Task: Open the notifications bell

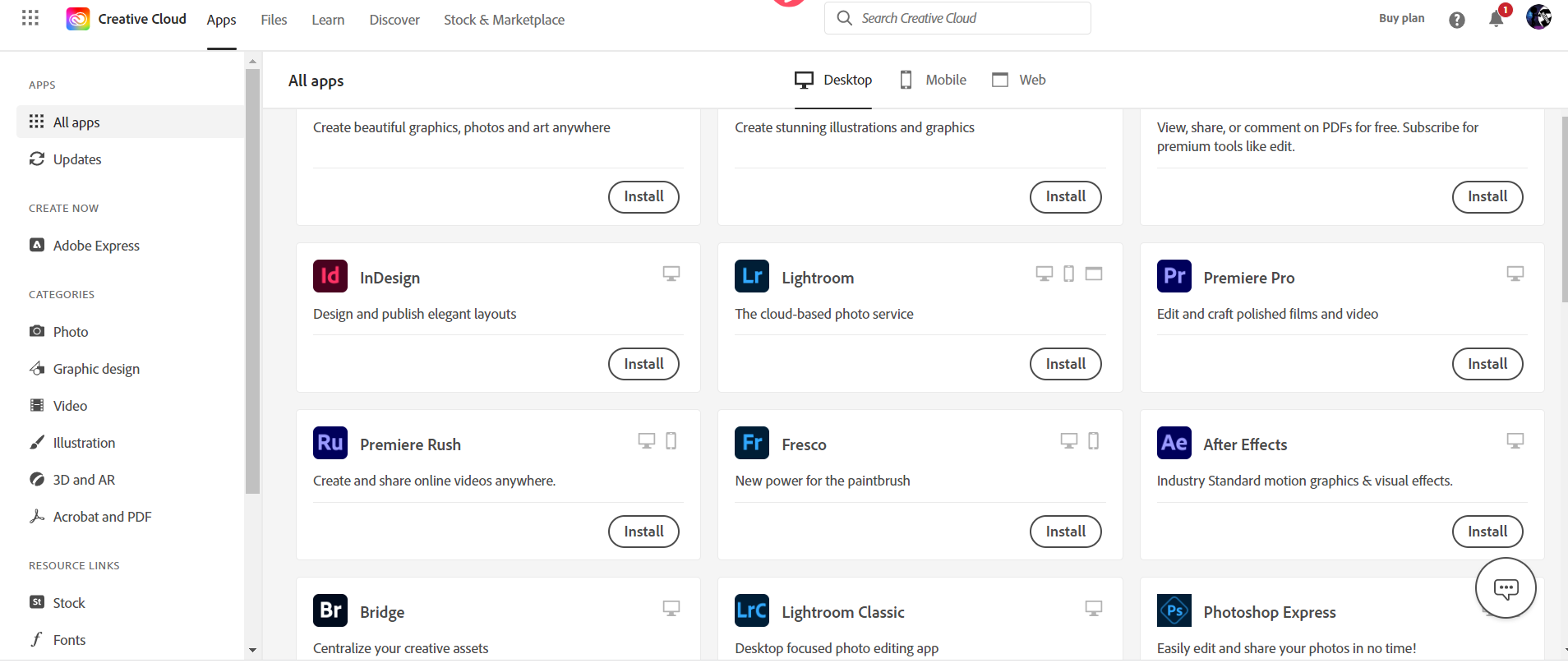Action: (1496, 20)
